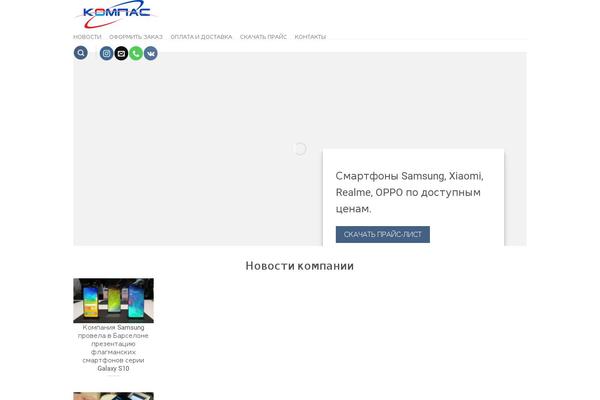
Task: Open the Новости menu item
Action: tap(87, 37)
